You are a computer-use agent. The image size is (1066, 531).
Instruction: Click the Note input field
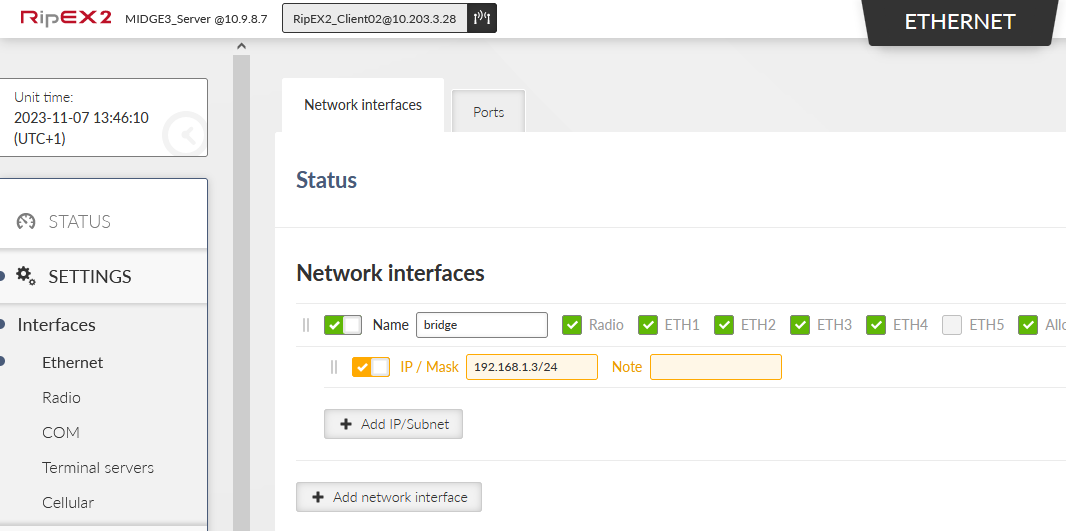[715, 367]
